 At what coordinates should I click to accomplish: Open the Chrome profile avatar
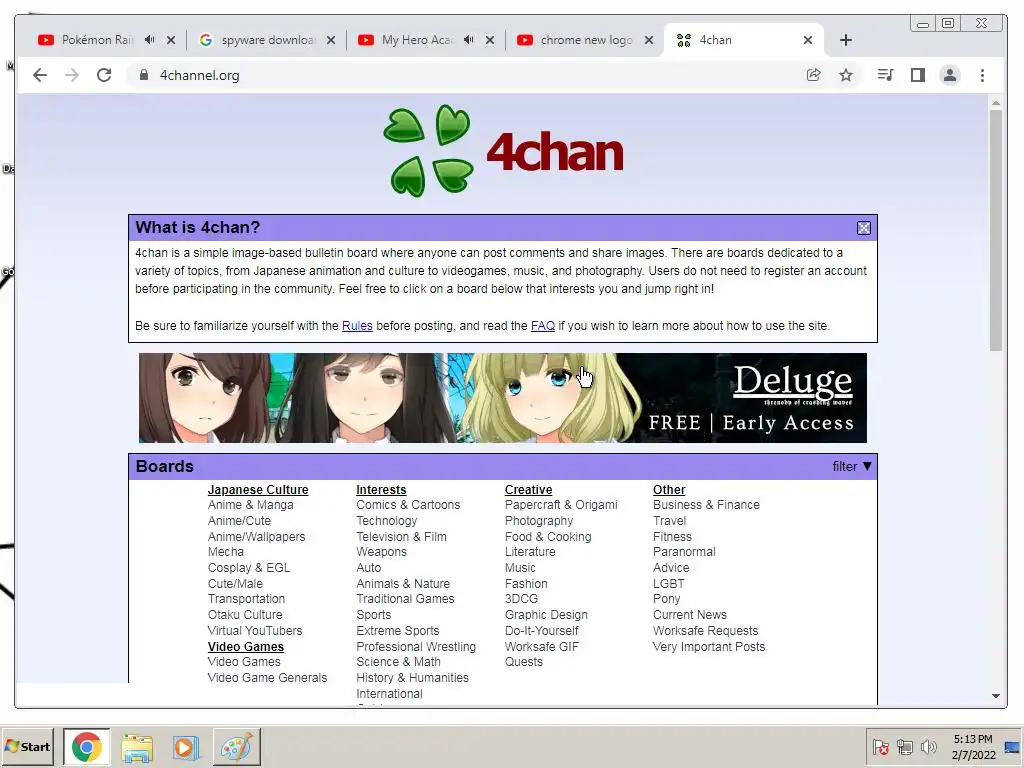click(950, 75)
